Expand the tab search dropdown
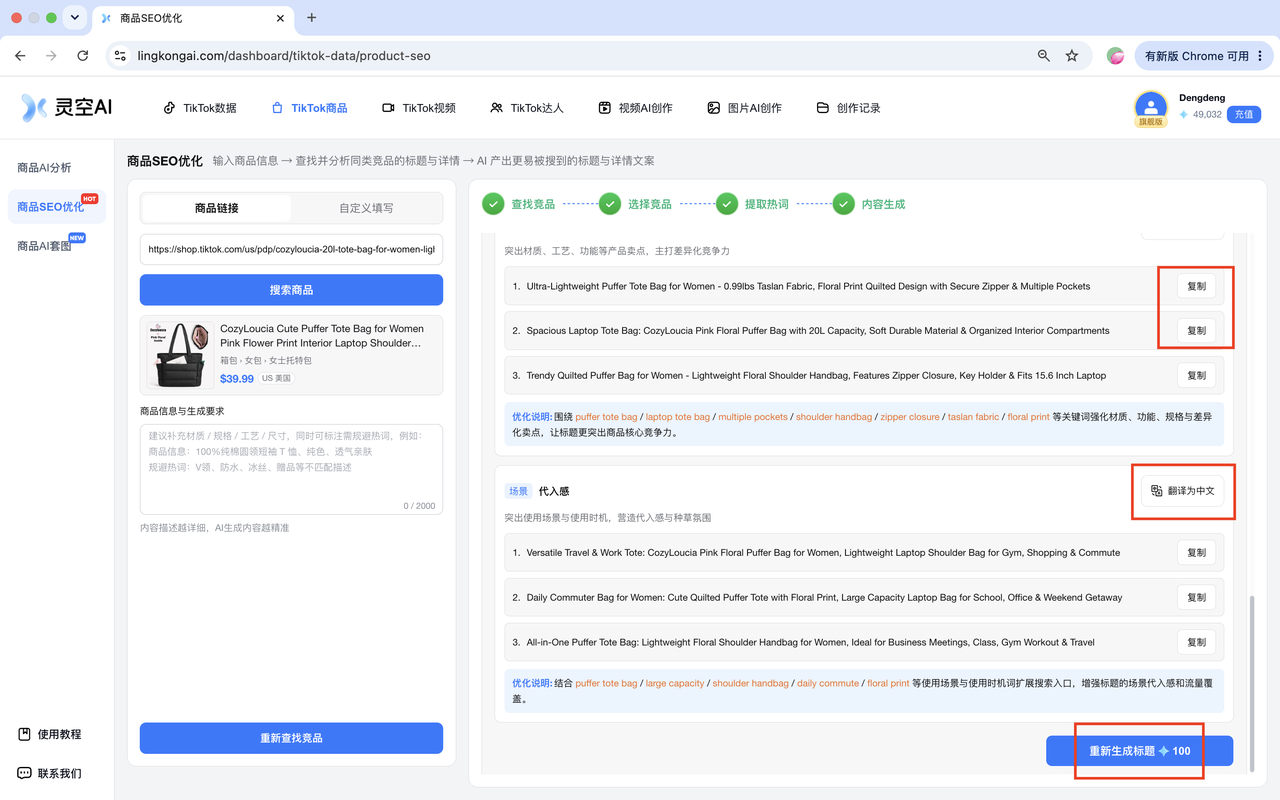Screen dimensions: 1280x800 point(76,18)
